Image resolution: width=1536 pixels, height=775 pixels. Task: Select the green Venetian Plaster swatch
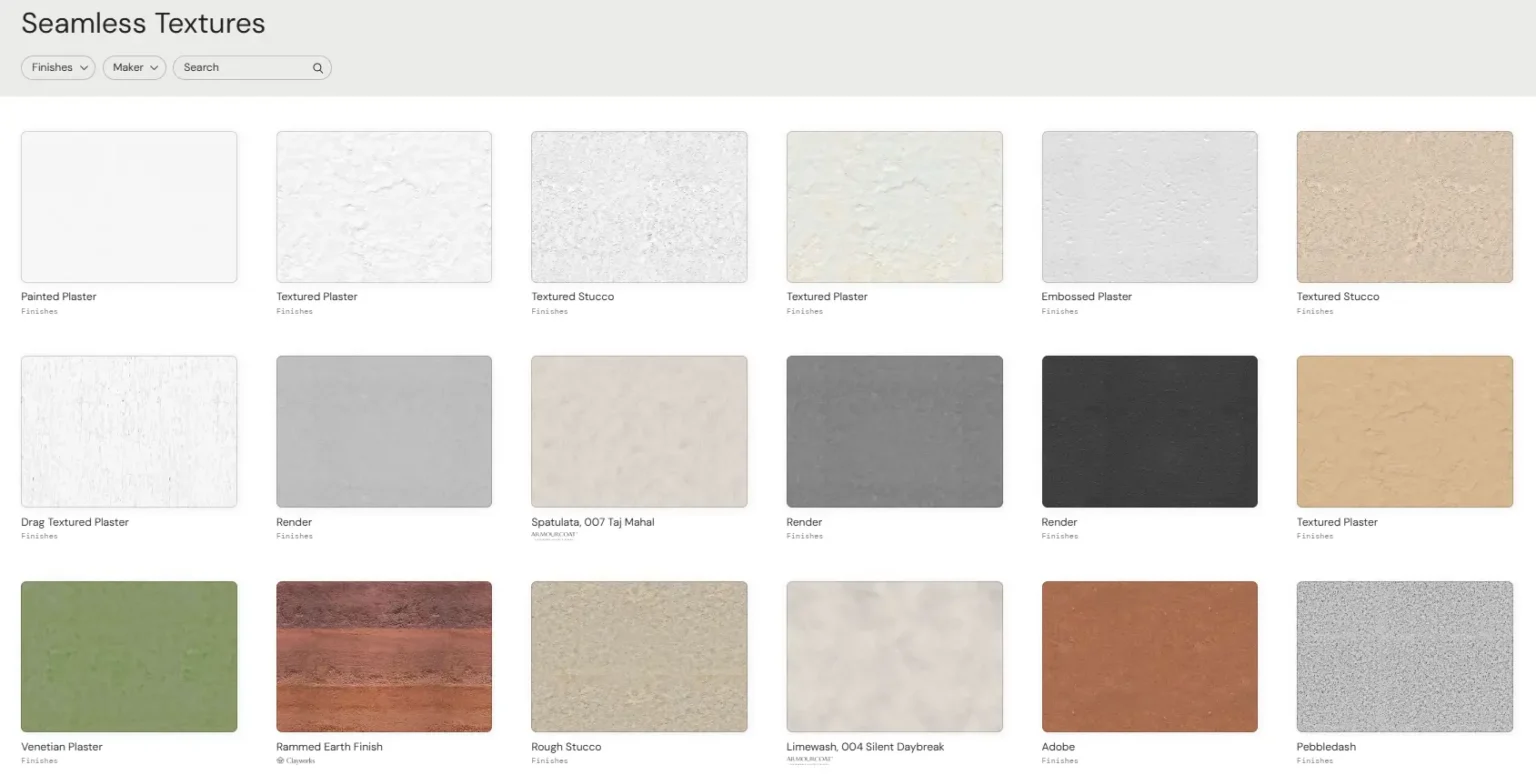129,656
